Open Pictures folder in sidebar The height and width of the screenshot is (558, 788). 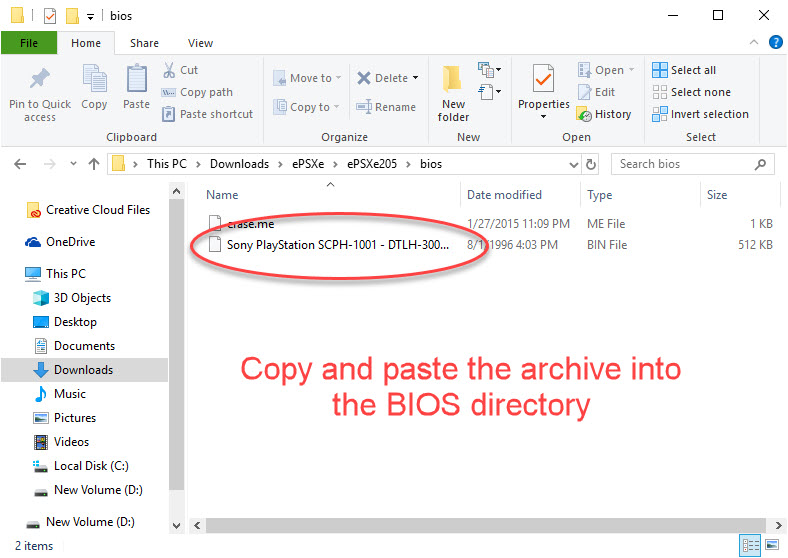[x=64, y=418]
